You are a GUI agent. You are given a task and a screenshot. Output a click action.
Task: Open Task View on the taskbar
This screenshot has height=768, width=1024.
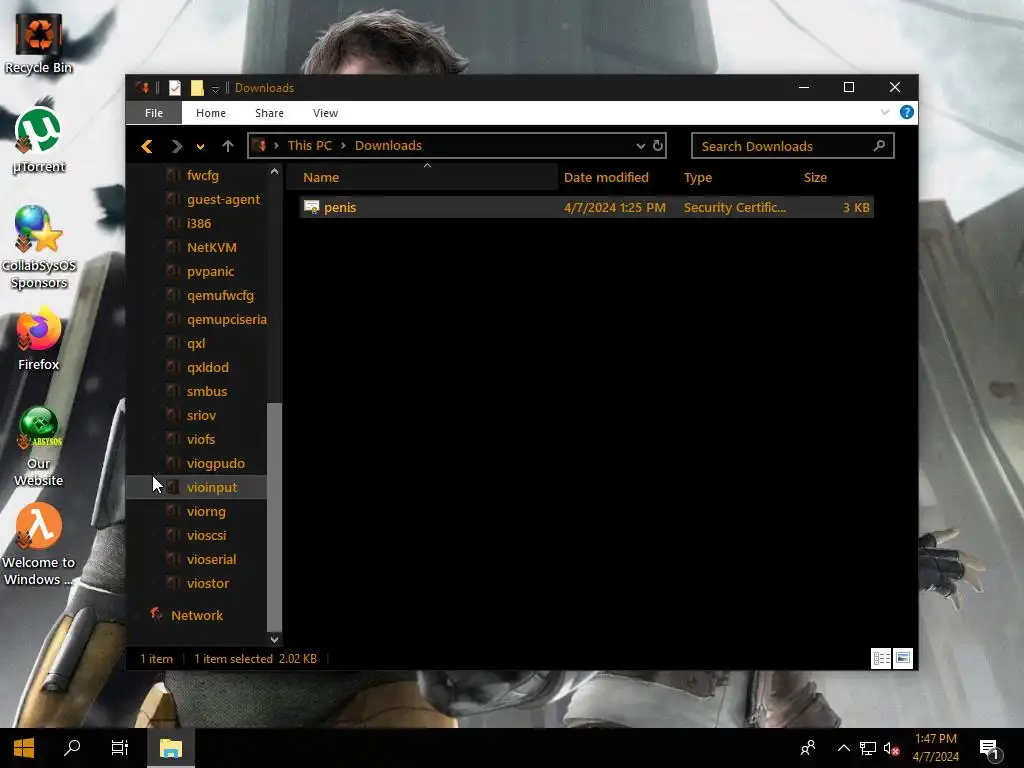120,748
